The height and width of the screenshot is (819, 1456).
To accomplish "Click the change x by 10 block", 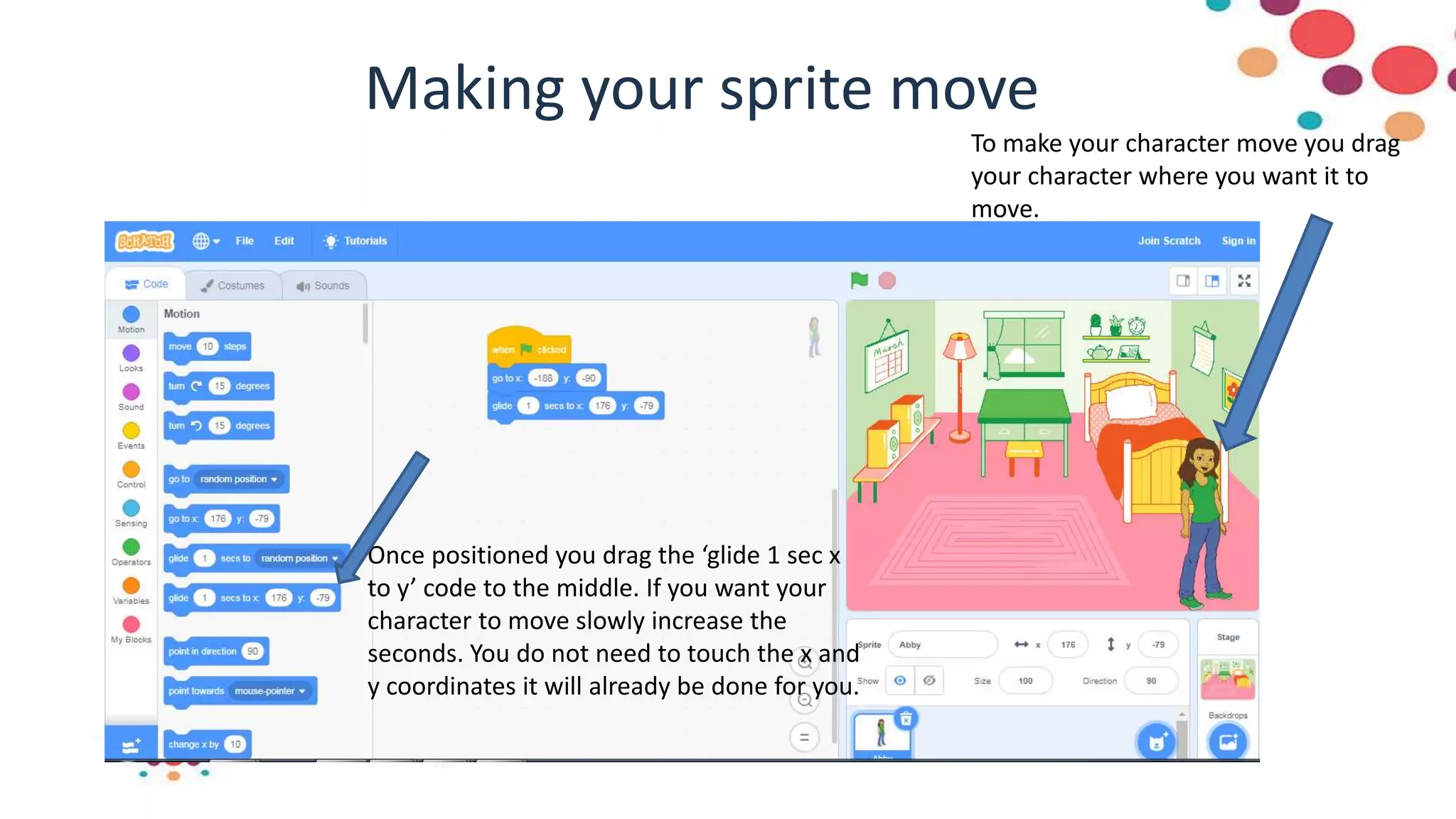I will [207, 744].
